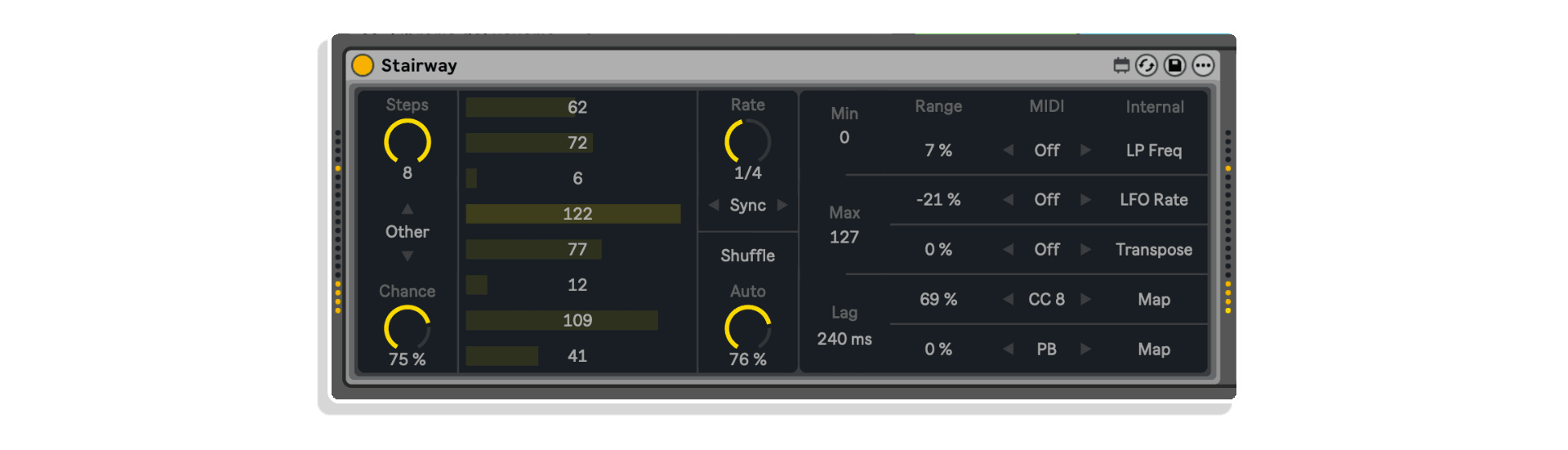
Task: Click the 0 % range in Transpose row
Action: pyautogui.click(x=938, y=249)
